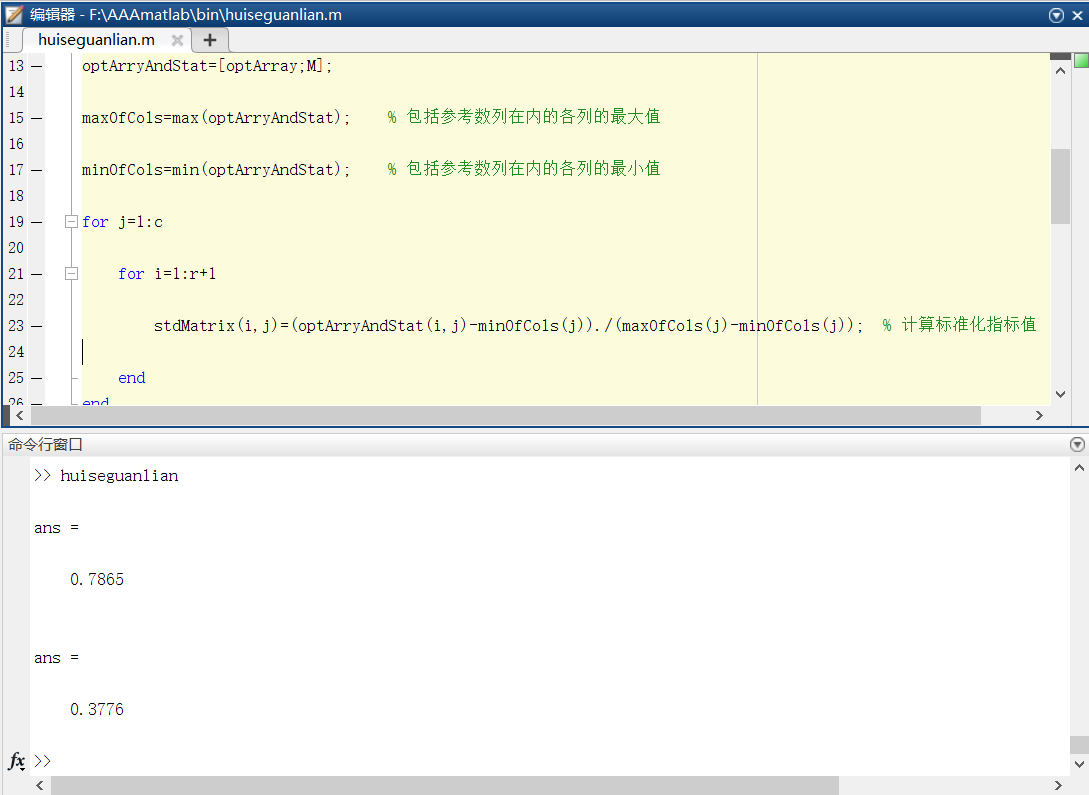Select the huiseguanlian.m file tab
The width and height of the screenshot is (1089, 795).
point(96,40)
